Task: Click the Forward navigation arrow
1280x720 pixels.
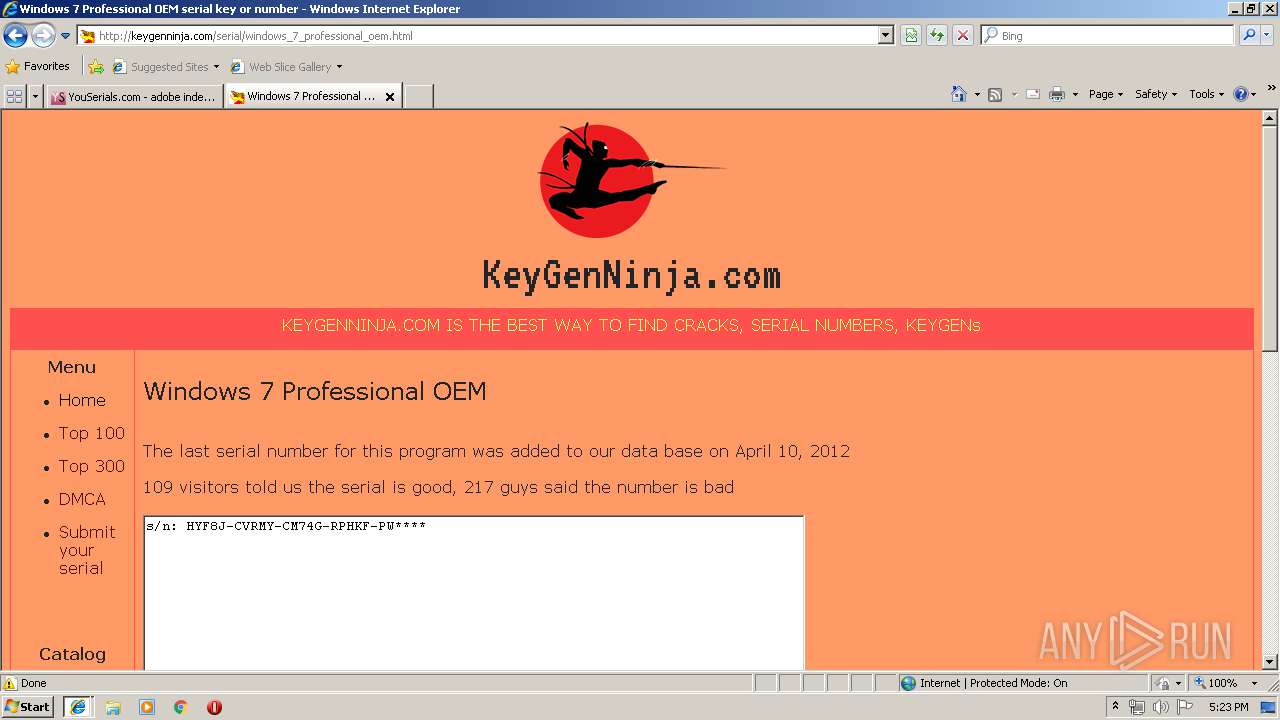Action: pos(43,36)
